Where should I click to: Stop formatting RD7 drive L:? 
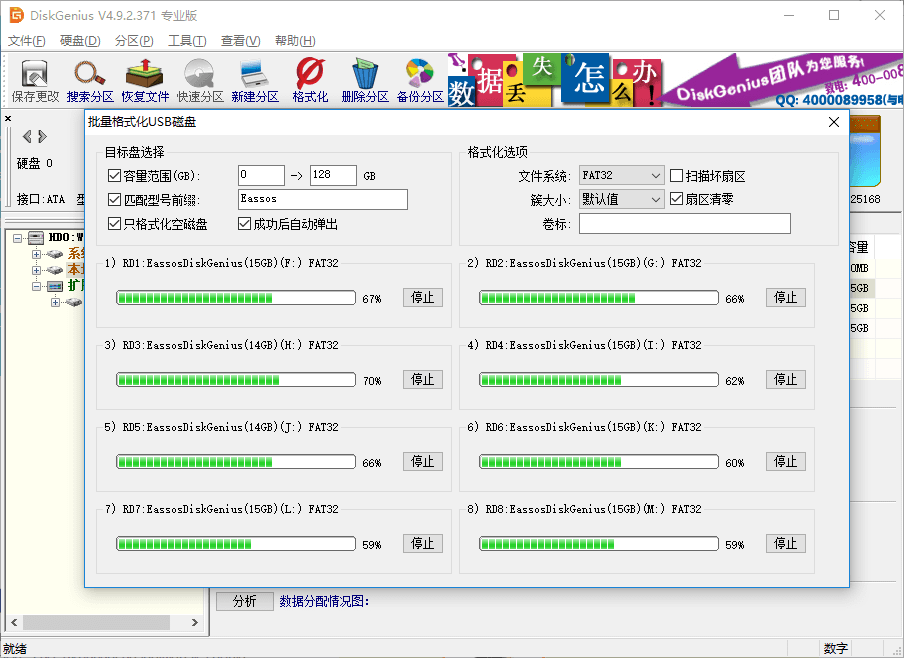pyautogui.click(x=423, y=543)
